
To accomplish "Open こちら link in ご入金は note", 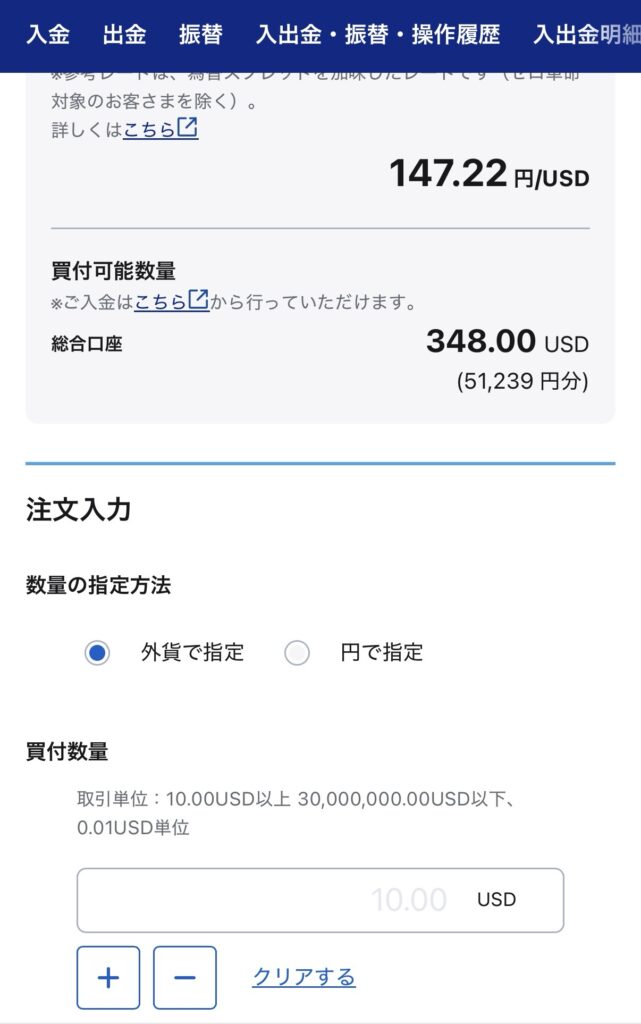I will [161, 302].
